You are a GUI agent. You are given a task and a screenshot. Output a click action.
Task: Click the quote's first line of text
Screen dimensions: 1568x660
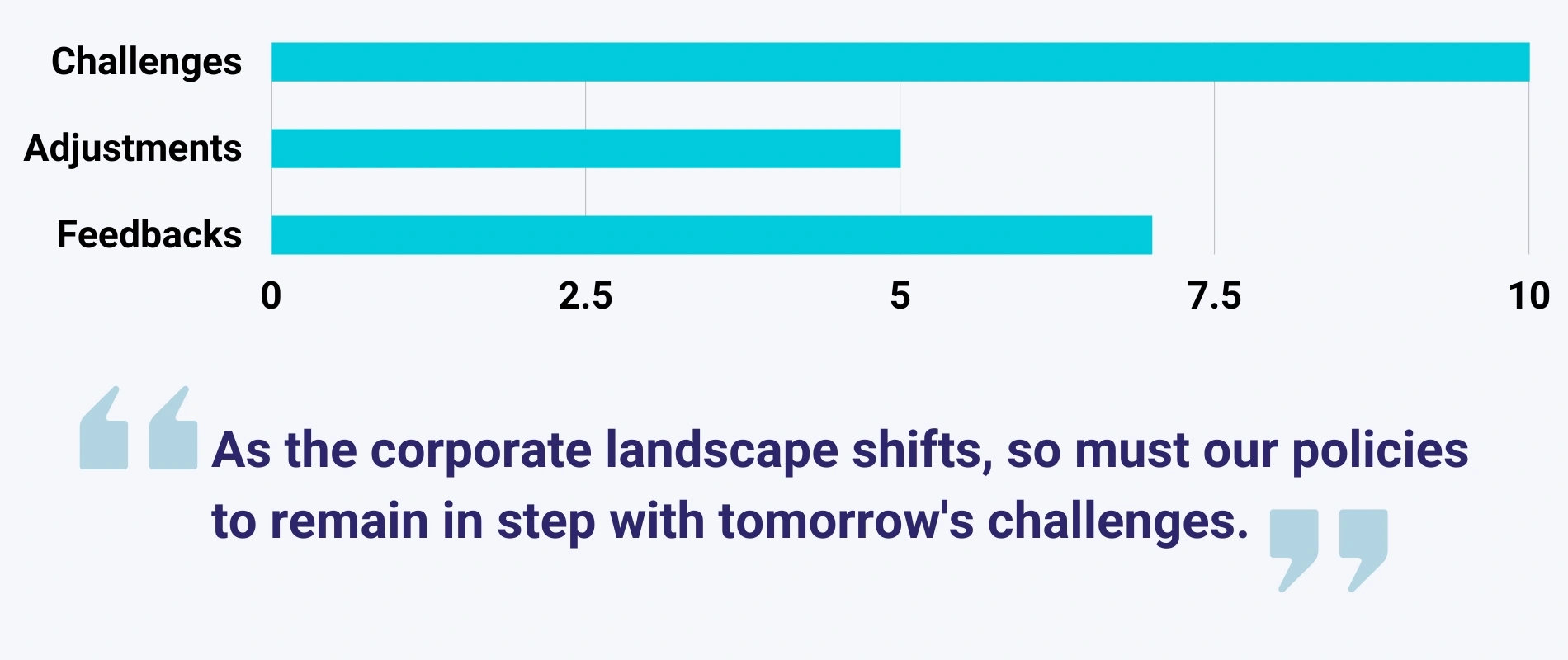pos(839,450)
